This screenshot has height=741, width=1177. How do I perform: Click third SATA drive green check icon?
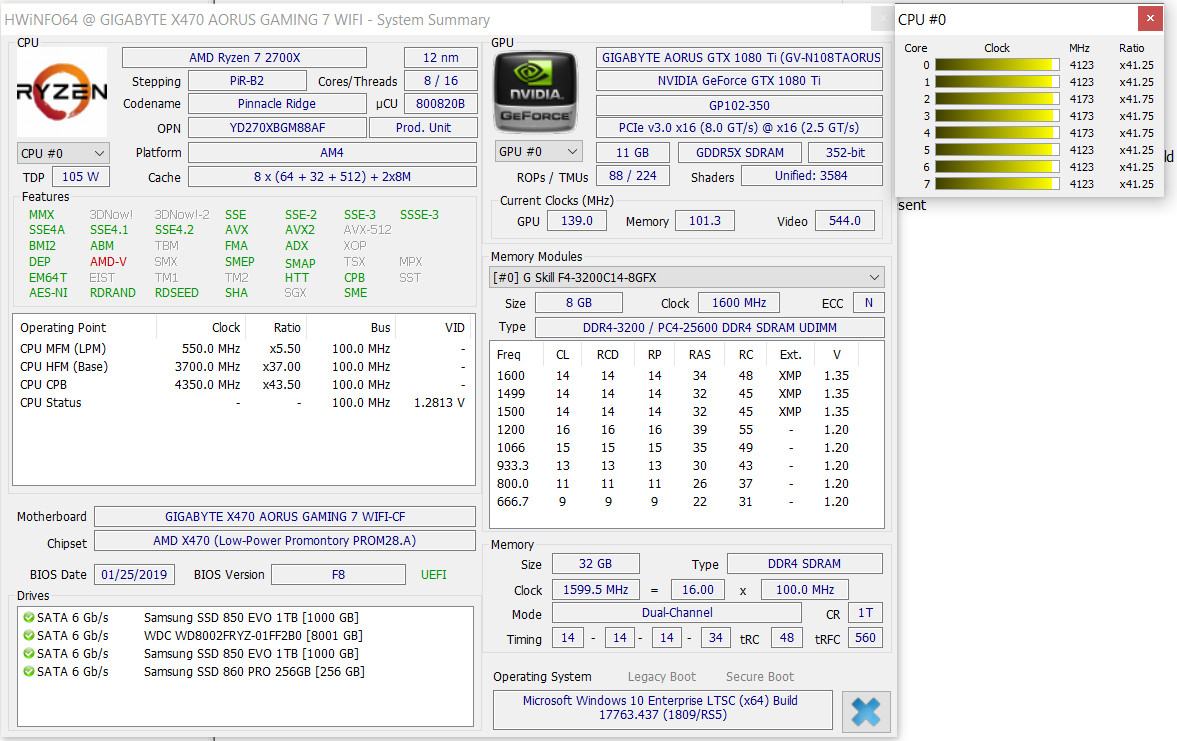click(x=29, y=653)
